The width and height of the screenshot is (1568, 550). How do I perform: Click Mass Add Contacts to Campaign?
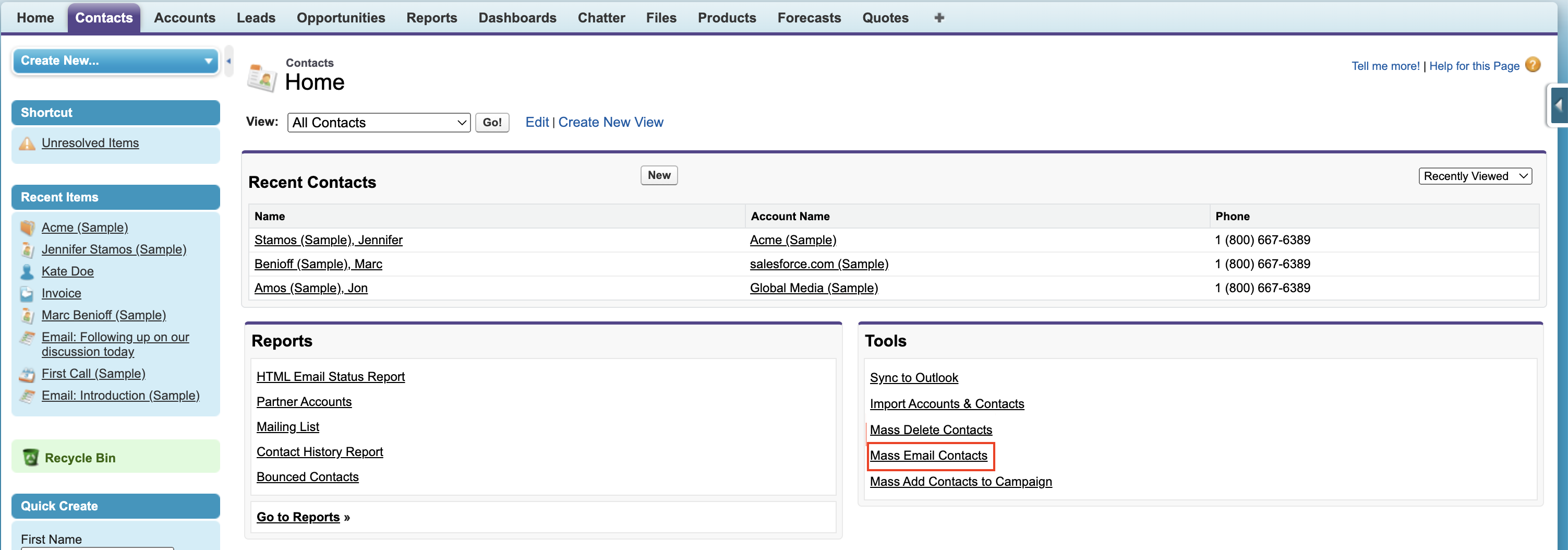[x=960, y=482]
